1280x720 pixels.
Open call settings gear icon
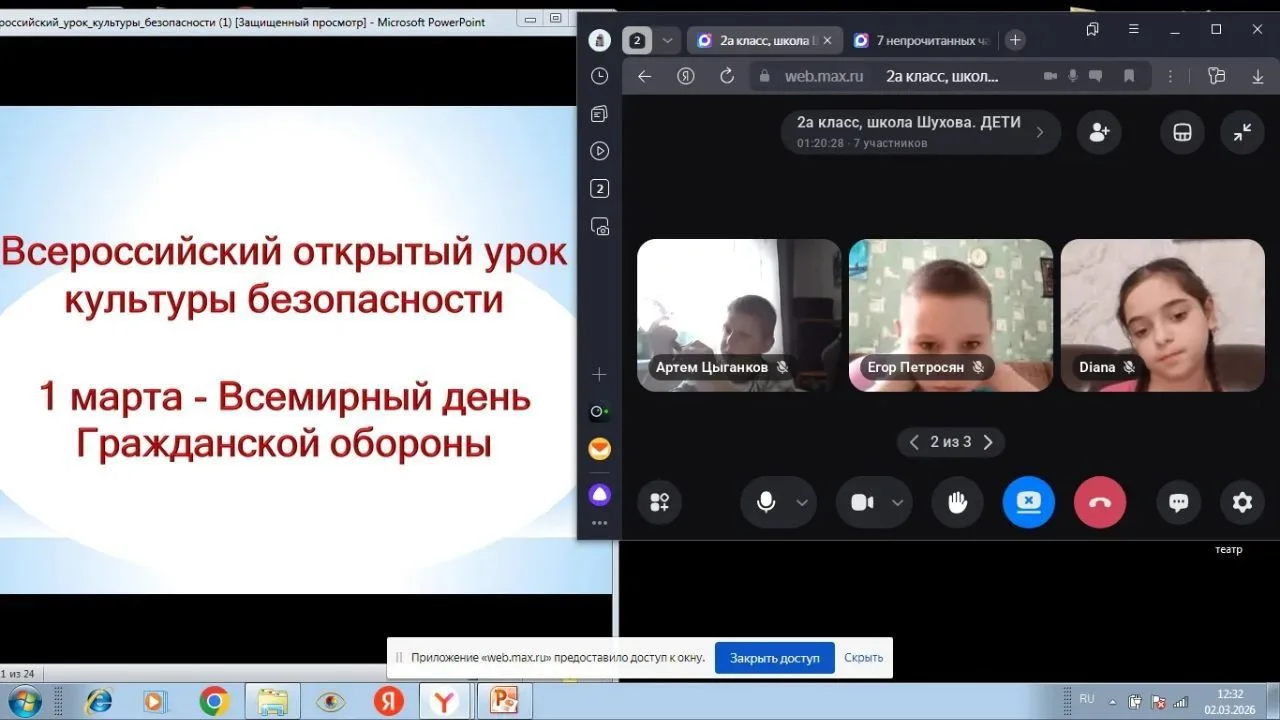coord(1242,503)
